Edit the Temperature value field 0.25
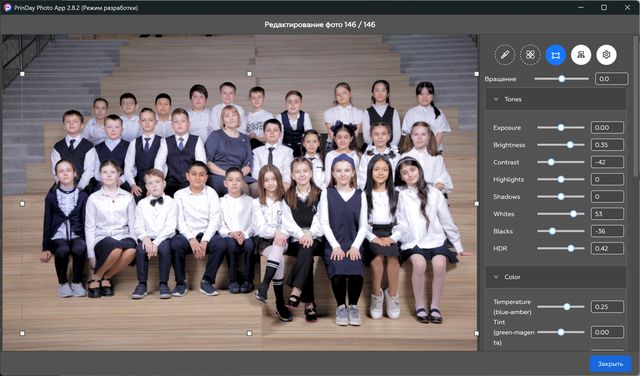 [607, 307]
